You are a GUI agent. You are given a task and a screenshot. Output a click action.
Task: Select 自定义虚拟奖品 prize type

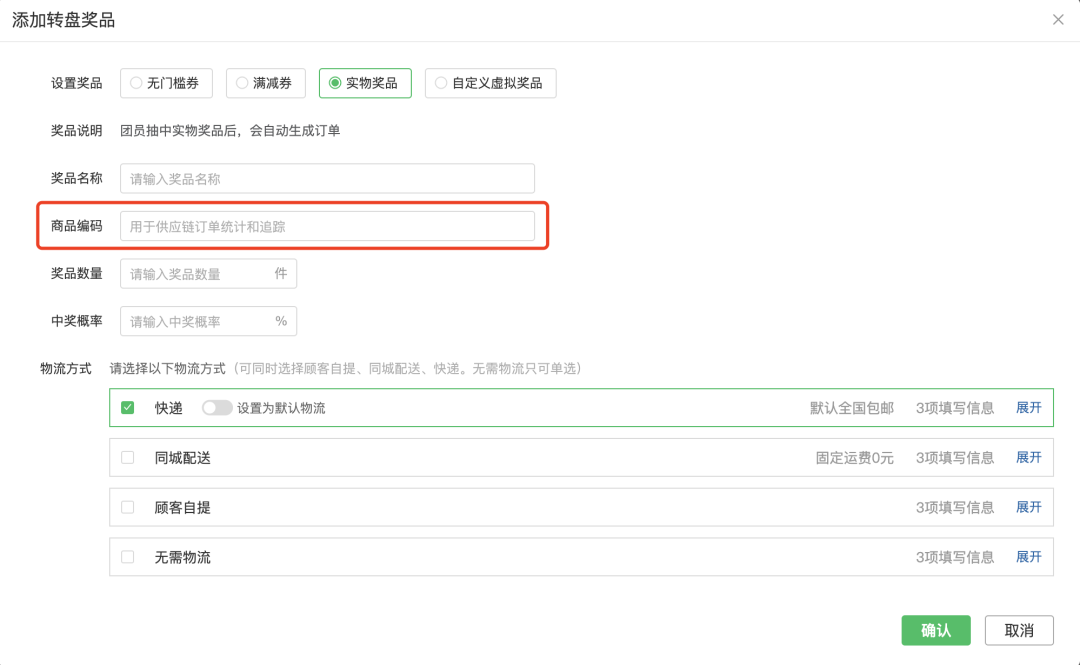point(490,83)
